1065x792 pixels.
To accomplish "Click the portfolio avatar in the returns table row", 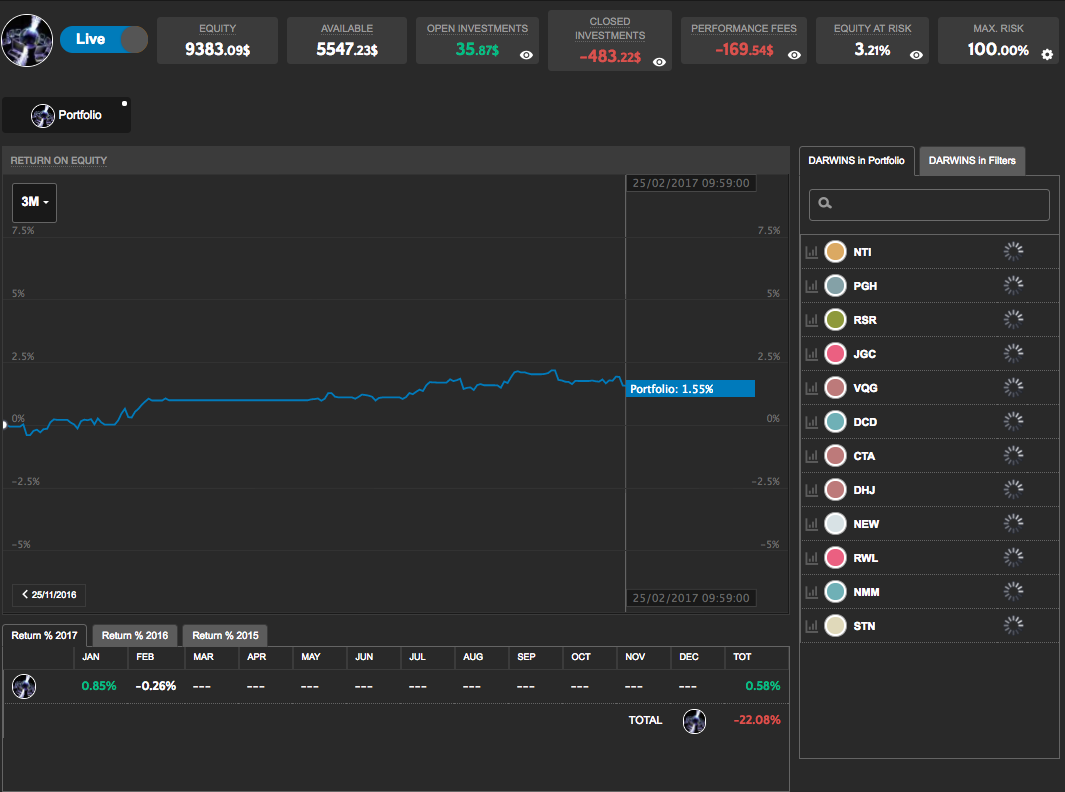I will (24, 686).
